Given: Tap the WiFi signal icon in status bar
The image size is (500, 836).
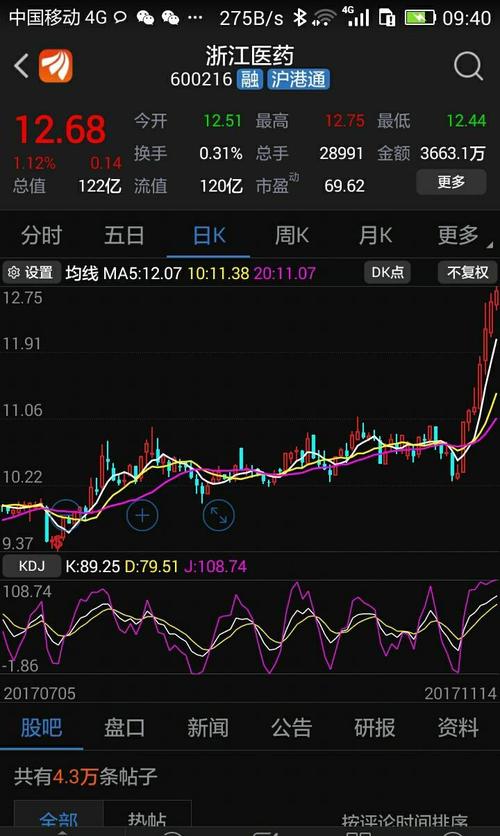Looking at the screenshot, I should click(323, 18).
